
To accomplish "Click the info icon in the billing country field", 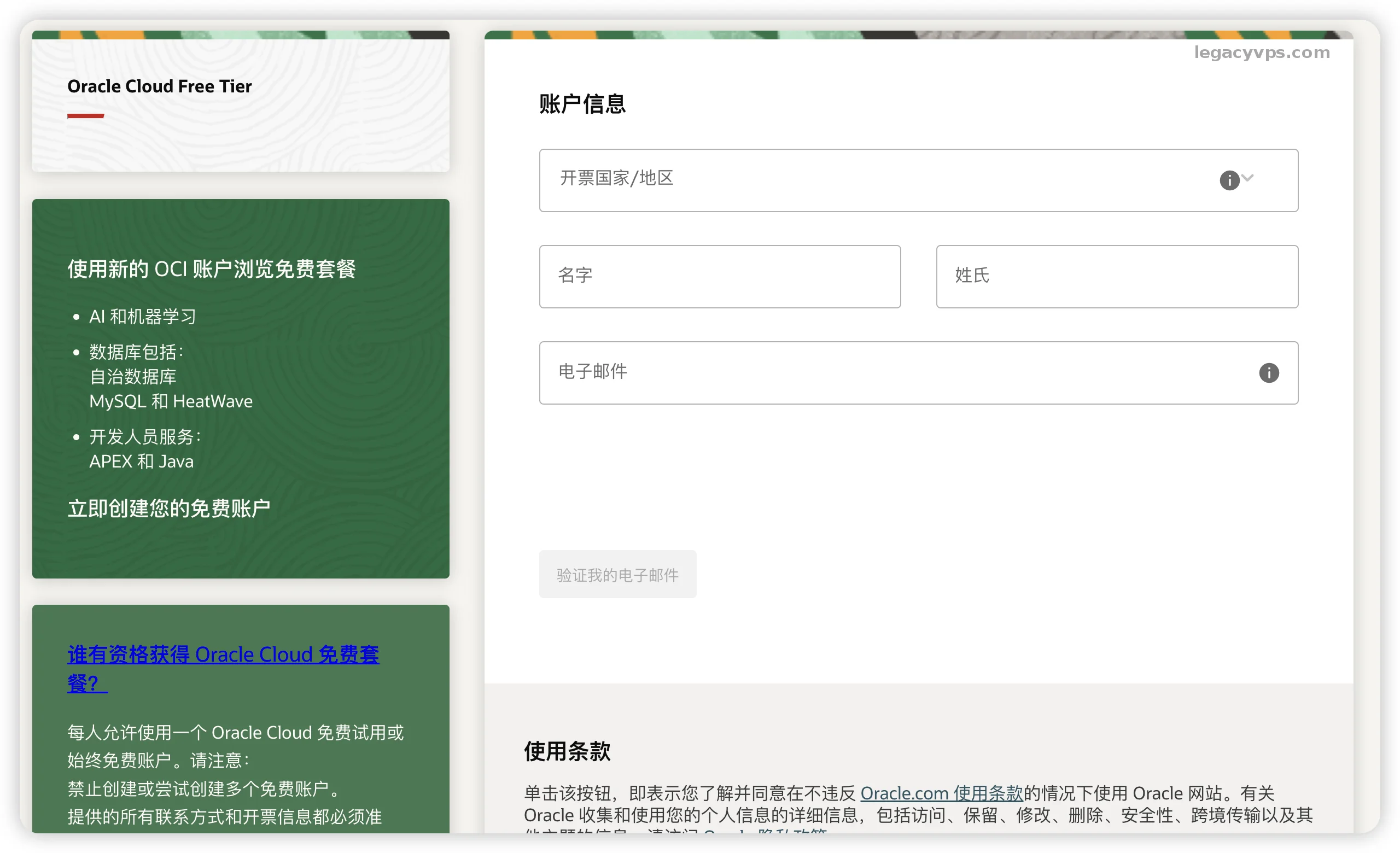I will (1229, 180).
